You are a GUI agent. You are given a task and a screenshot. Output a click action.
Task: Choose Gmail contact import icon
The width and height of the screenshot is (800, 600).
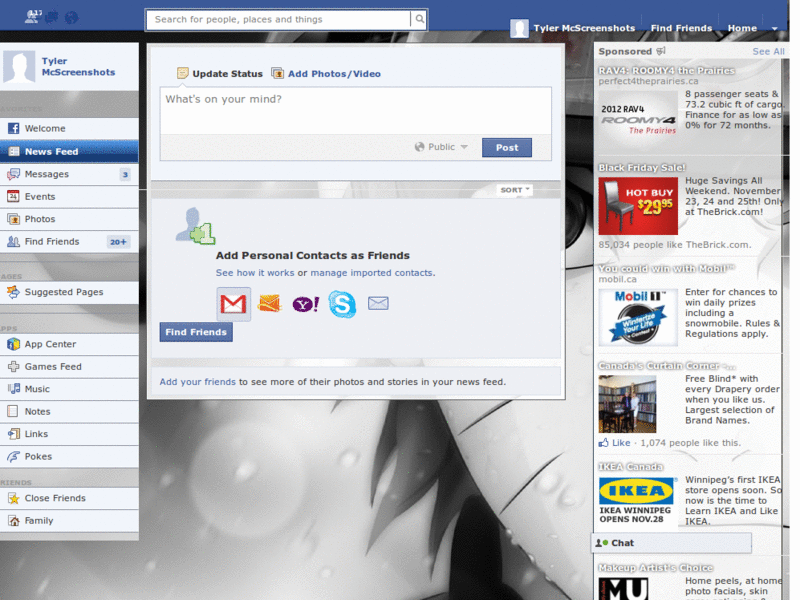coord(234,304)
